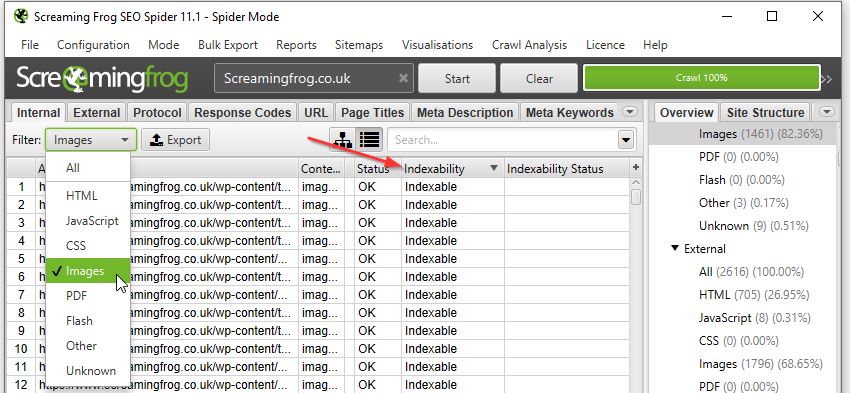Click the Start crawl button

click(457, 79)
